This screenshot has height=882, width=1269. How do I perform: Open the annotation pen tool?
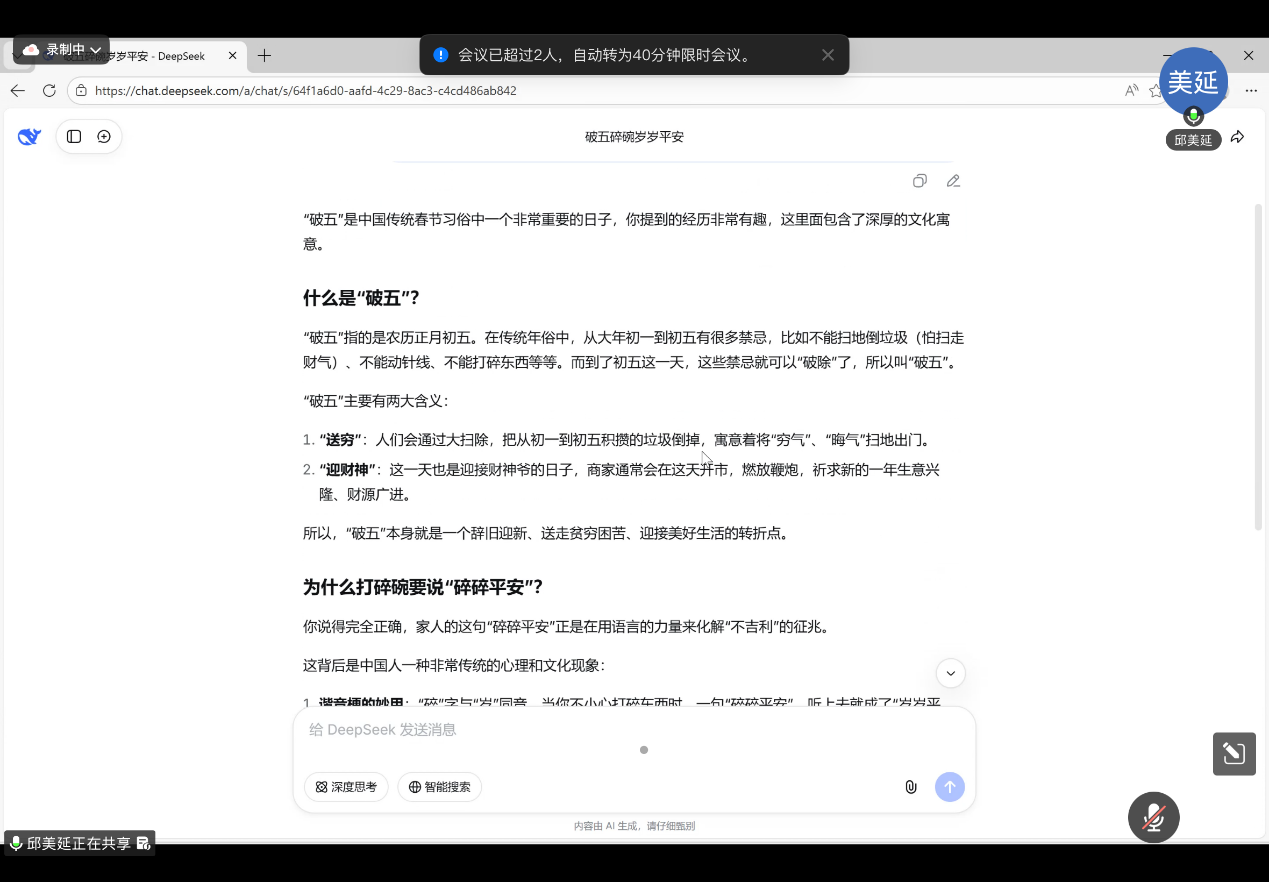pos(1233,754)
